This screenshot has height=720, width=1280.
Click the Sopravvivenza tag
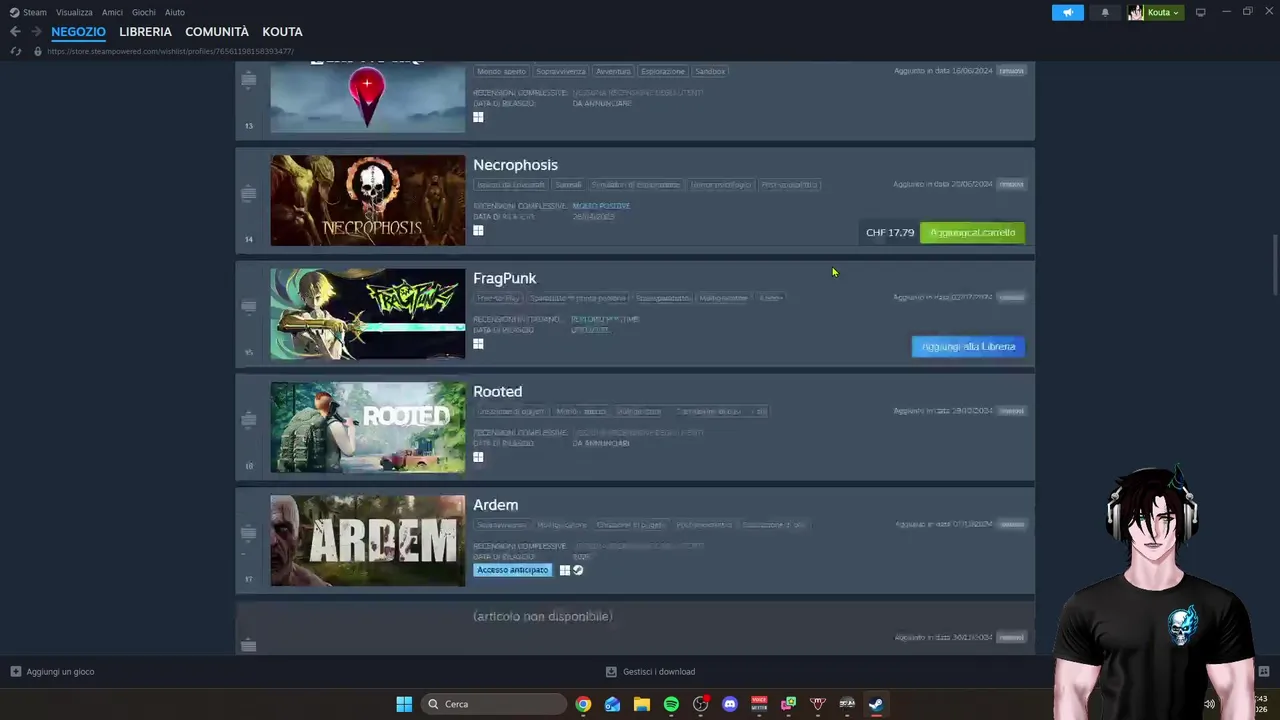[560, 71]
